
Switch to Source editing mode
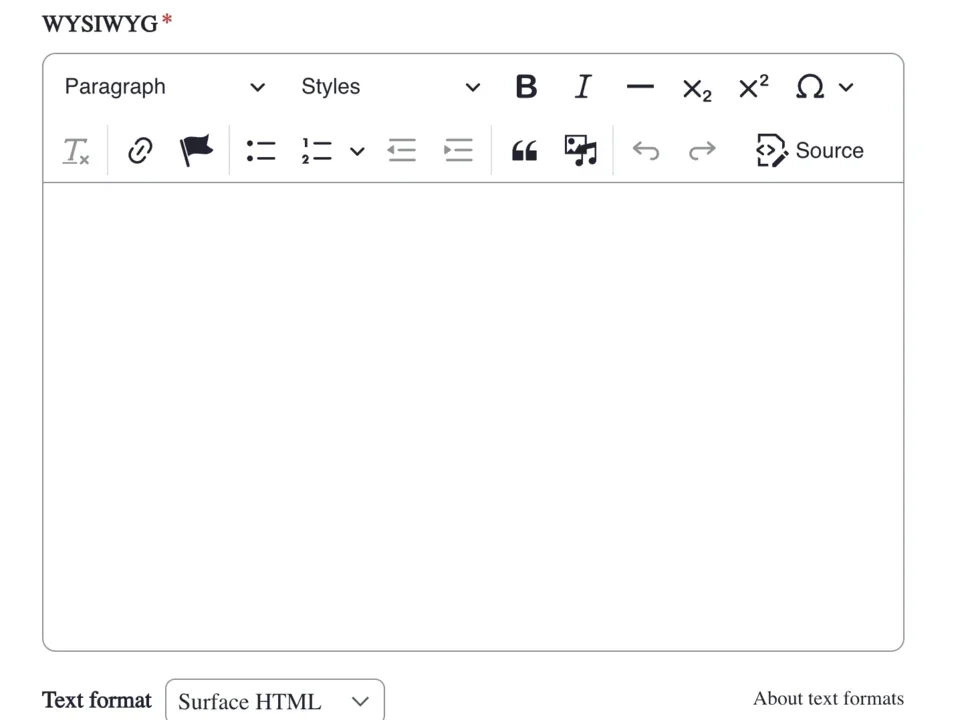pos(810,150)
